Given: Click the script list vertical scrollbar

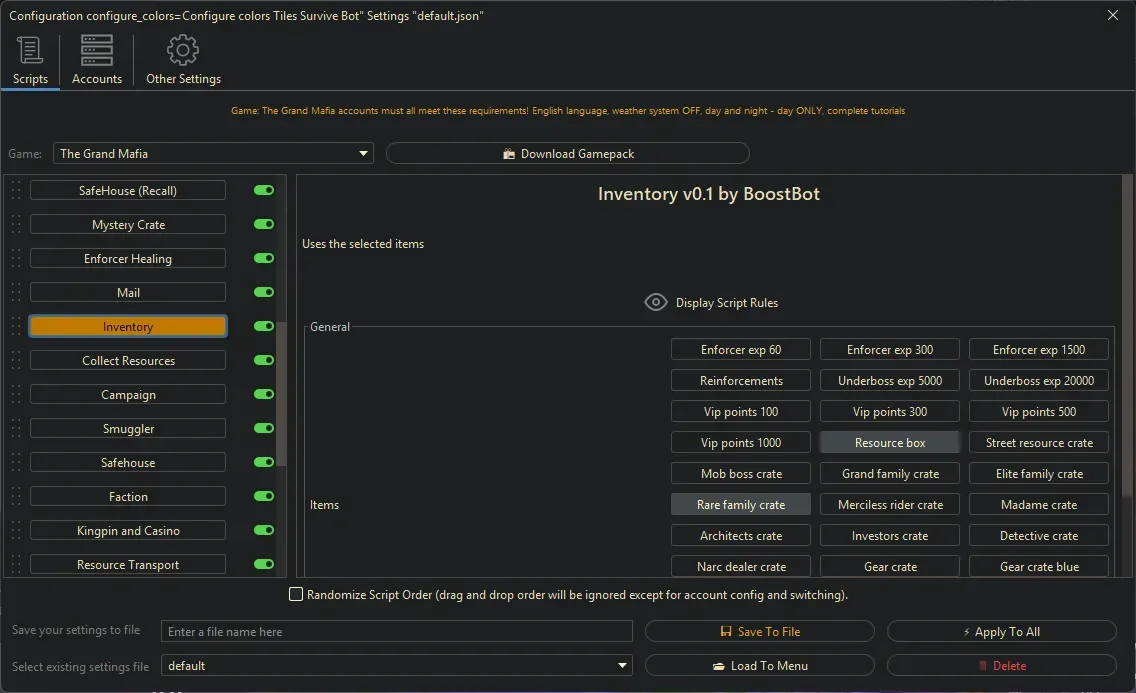Looking at the screenshot, I should click(282, 395).
